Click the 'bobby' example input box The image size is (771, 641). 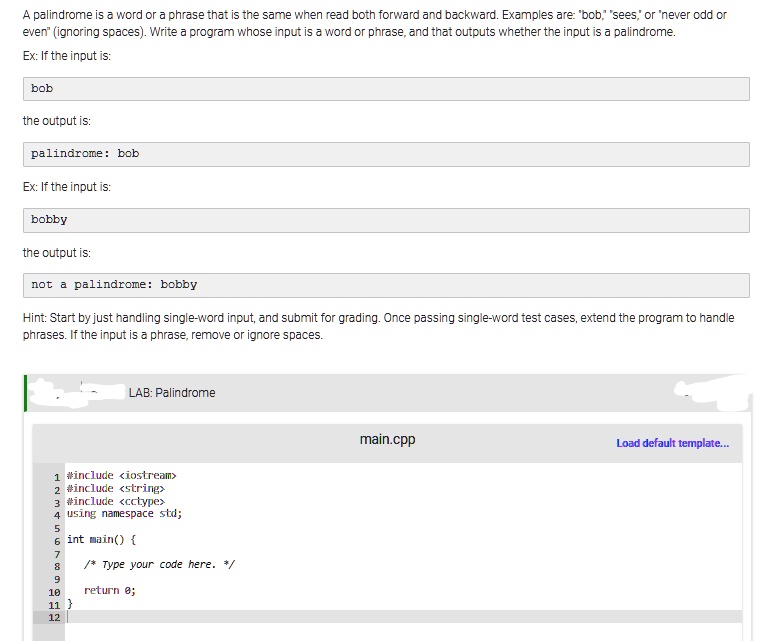coord(386,220)
